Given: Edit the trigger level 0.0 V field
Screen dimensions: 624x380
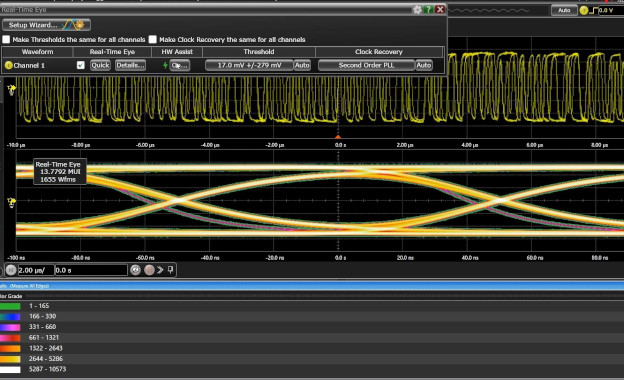Looking at the screenshot, I should pos(611,10).
